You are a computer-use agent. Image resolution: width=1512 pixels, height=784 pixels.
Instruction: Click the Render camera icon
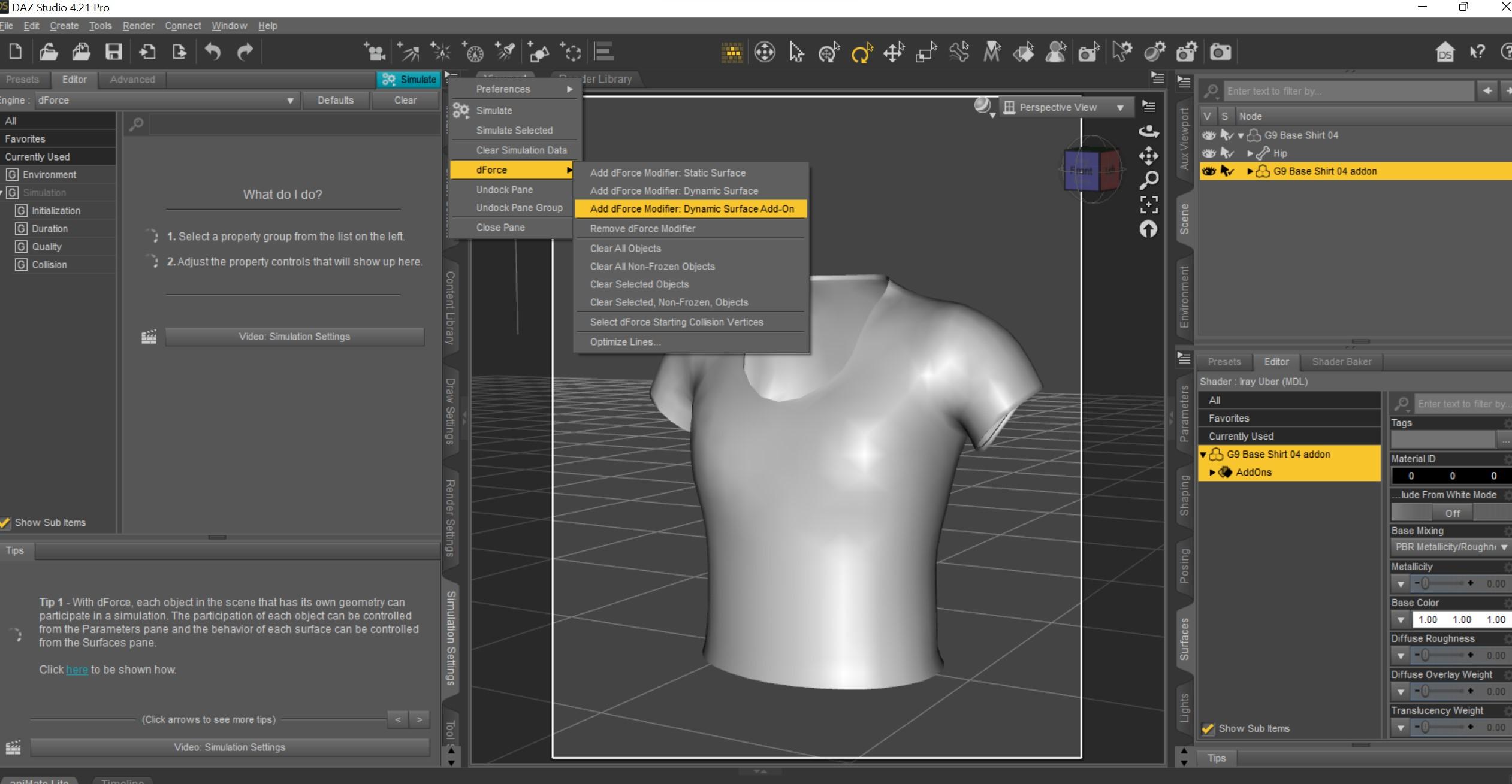pos(1220,53)
